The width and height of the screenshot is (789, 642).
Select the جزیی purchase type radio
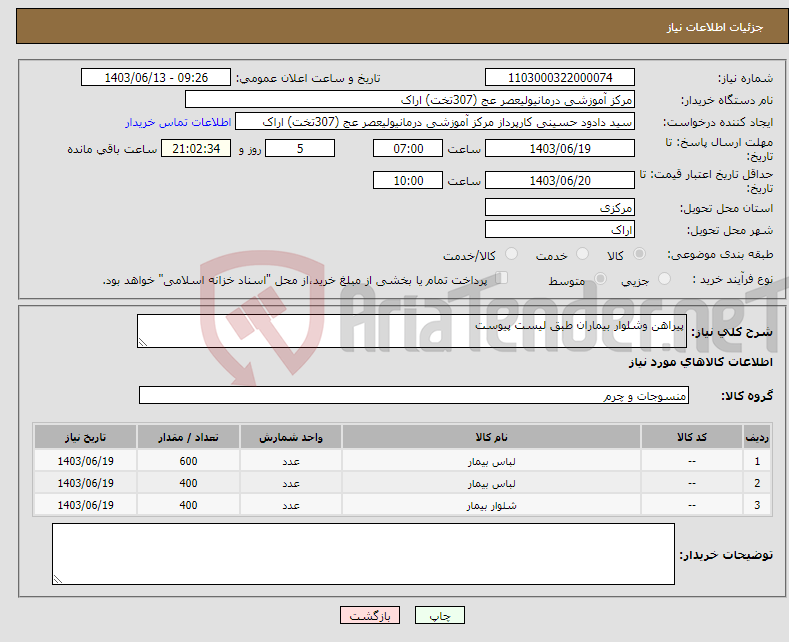tap(664, 279)
